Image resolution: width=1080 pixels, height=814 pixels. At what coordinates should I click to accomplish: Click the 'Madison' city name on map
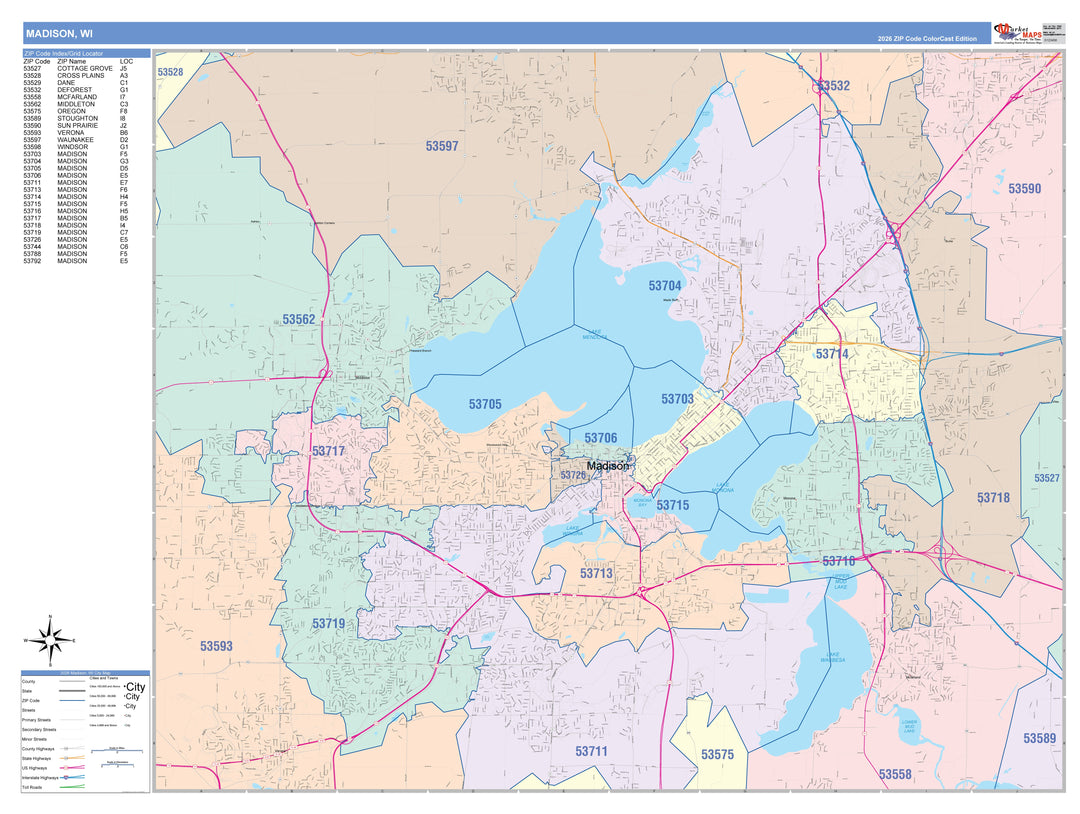click(x=608, y=466)
